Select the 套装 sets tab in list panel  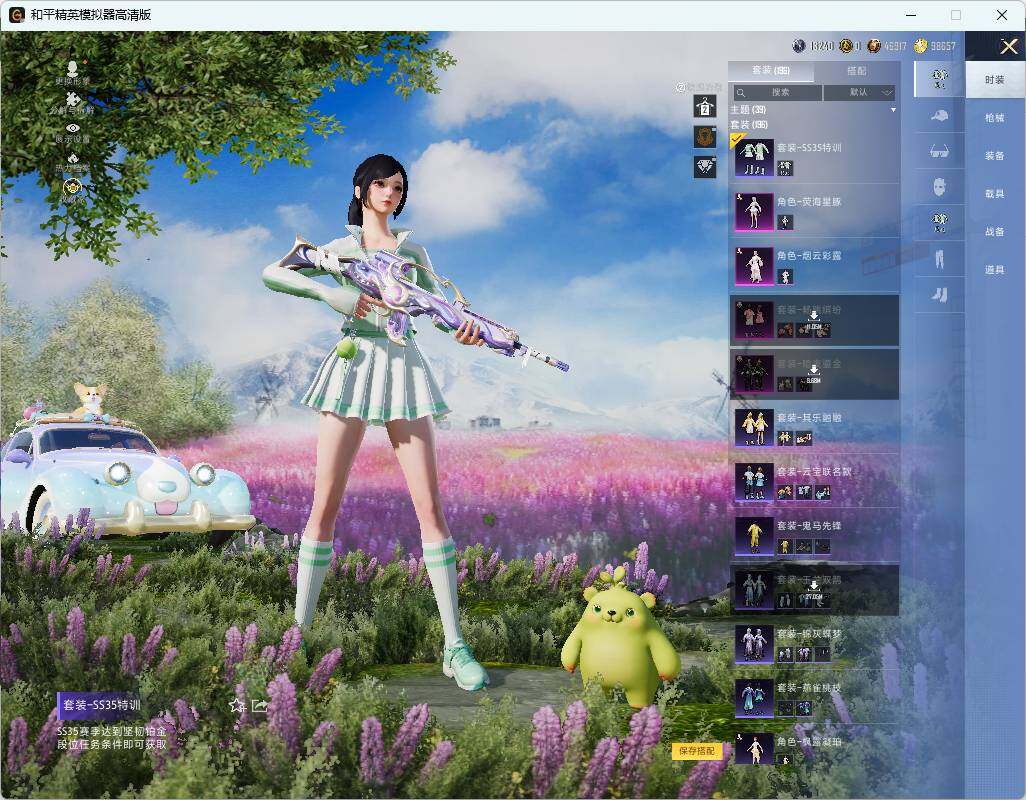pos(771,71)
